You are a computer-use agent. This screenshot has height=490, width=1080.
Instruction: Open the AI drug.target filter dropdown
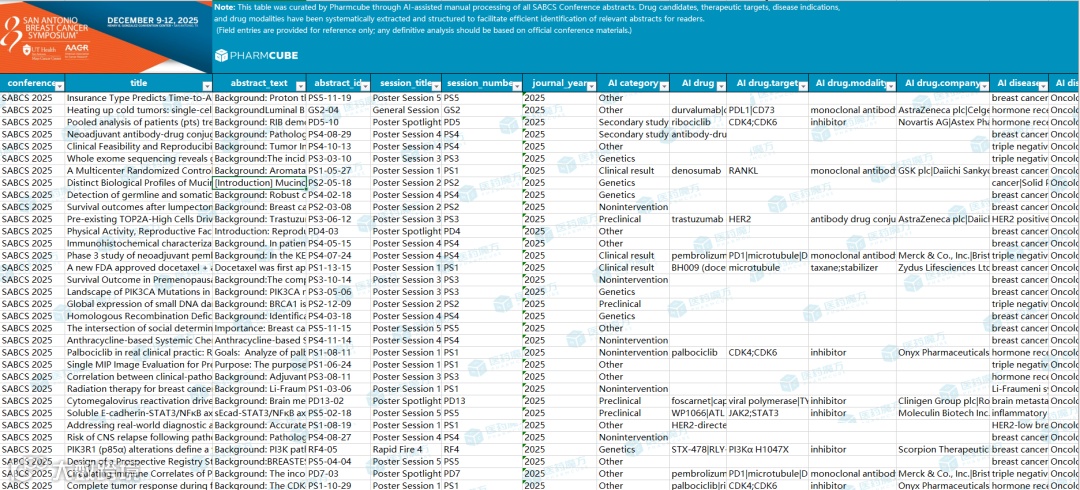coord(803,86)
